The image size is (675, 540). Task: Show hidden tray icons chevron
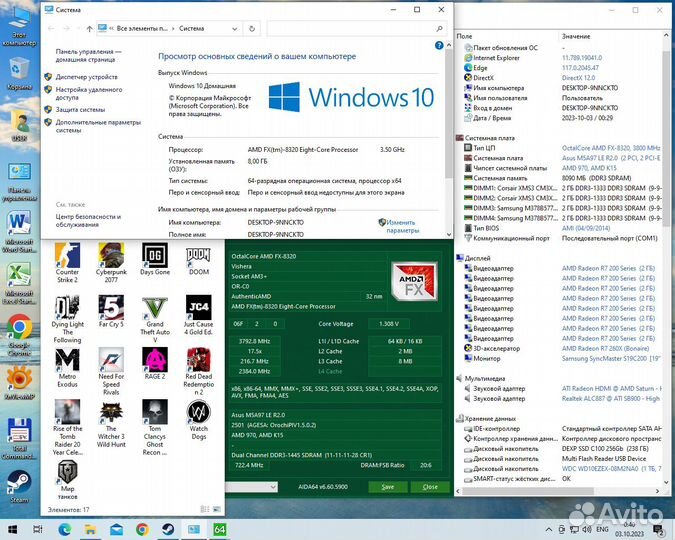click(548, 529)
